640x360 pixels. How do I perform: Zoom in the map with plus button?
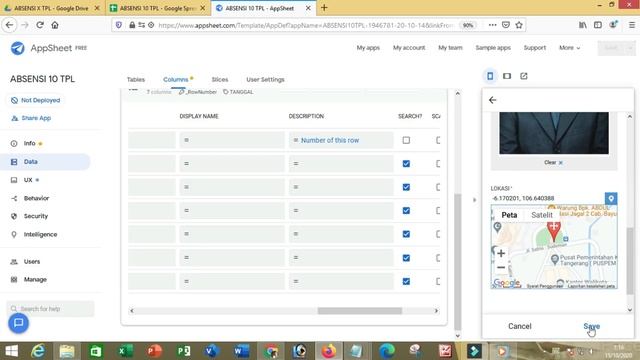click(x=501, y=253)
